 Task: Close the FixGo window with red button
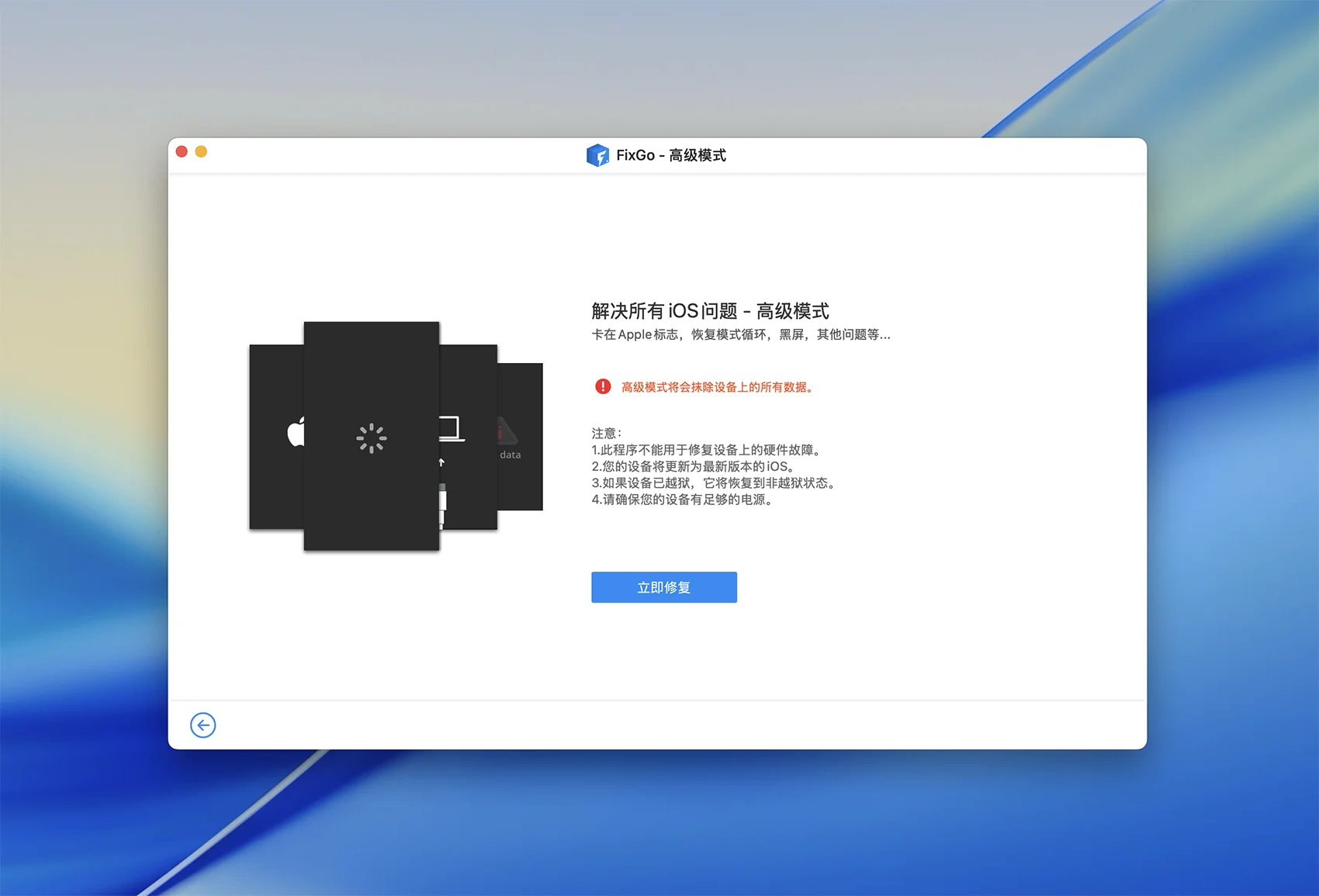click(x=182, y=151)
